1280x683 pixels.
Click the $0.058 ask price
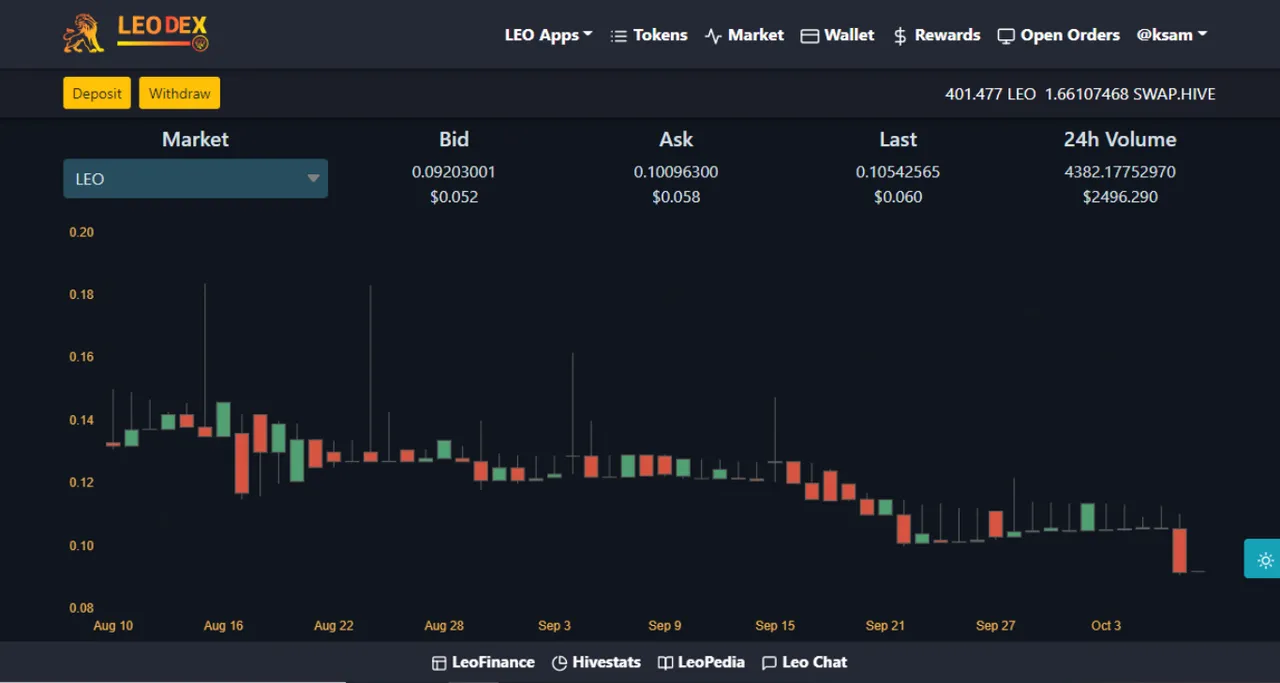[676, 197]
